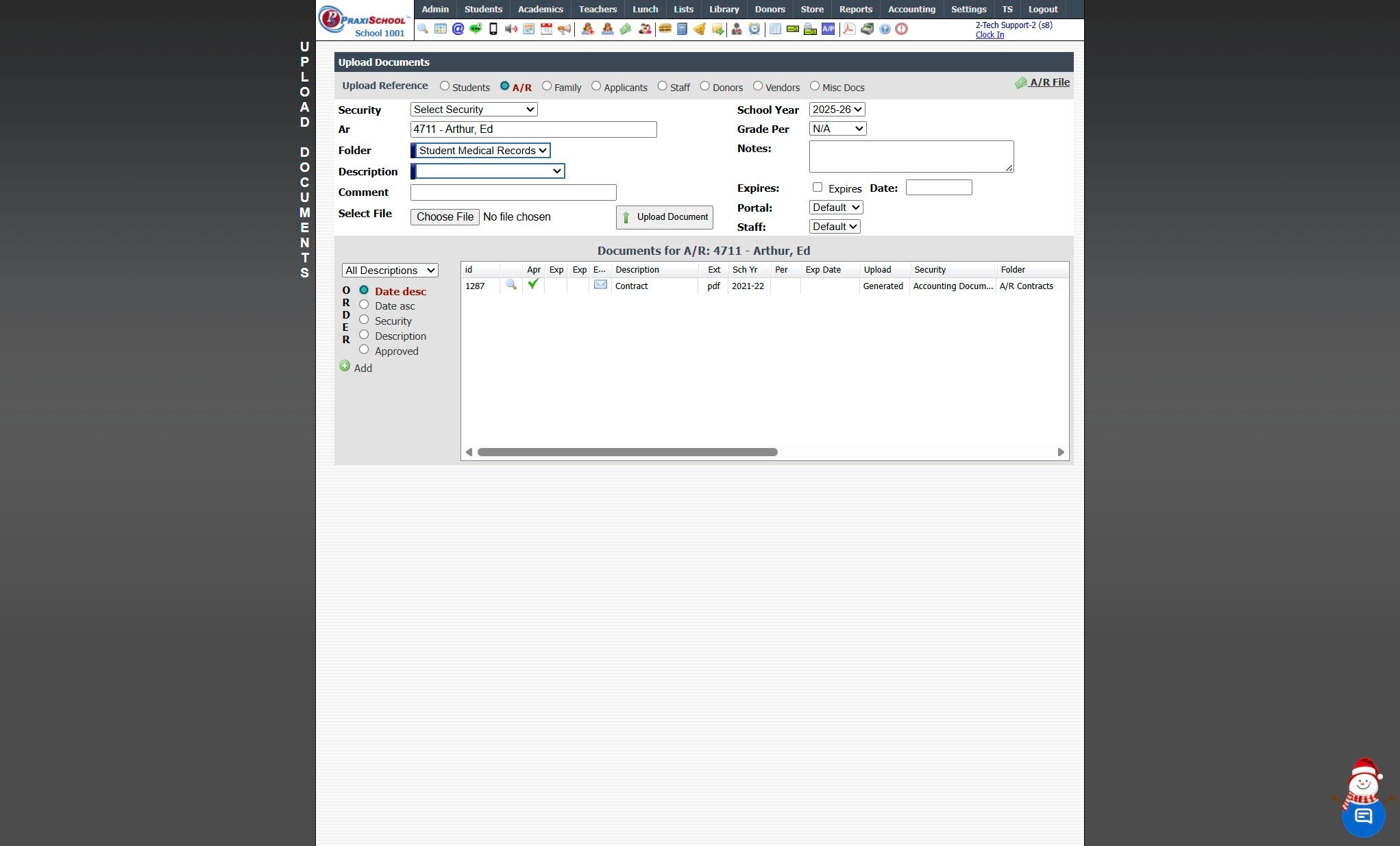Choose Date asc sort order

point(364,305)
